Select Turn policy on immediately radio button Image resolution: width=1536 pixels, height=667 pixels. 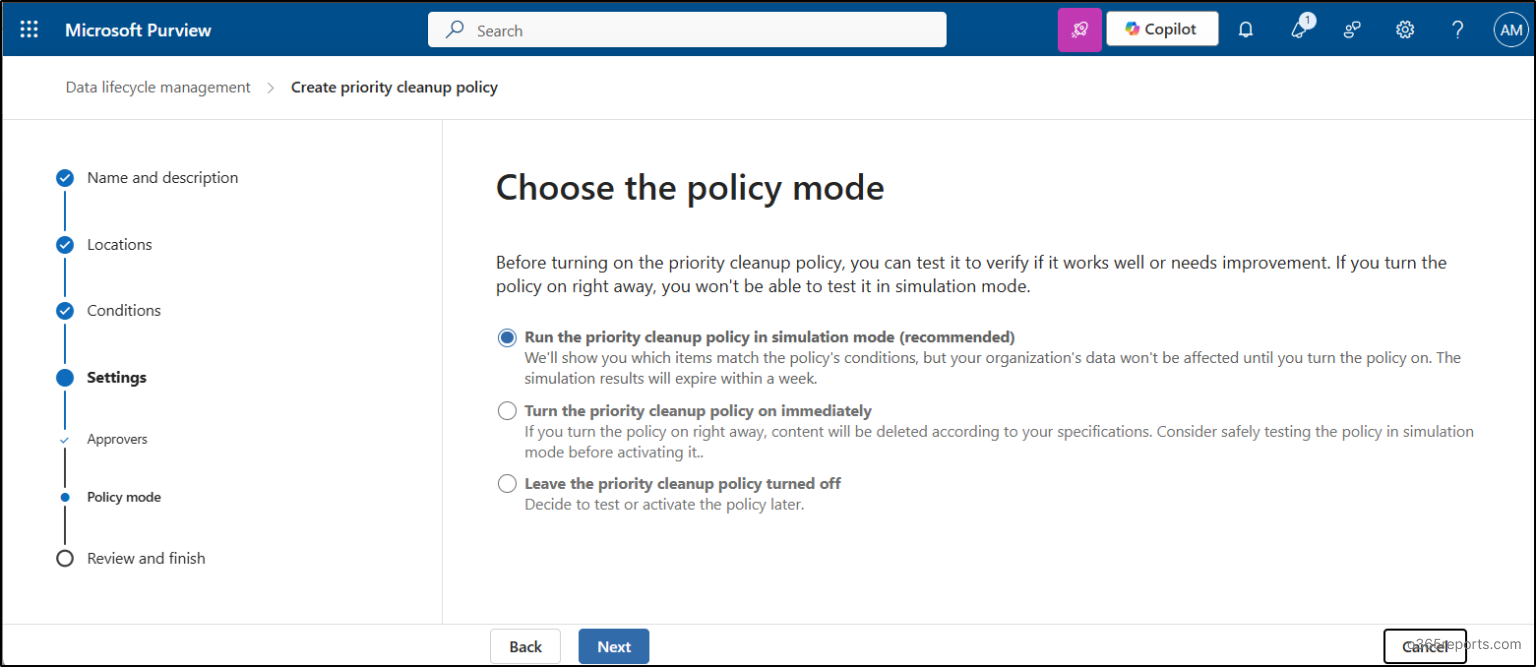(507, 411)
